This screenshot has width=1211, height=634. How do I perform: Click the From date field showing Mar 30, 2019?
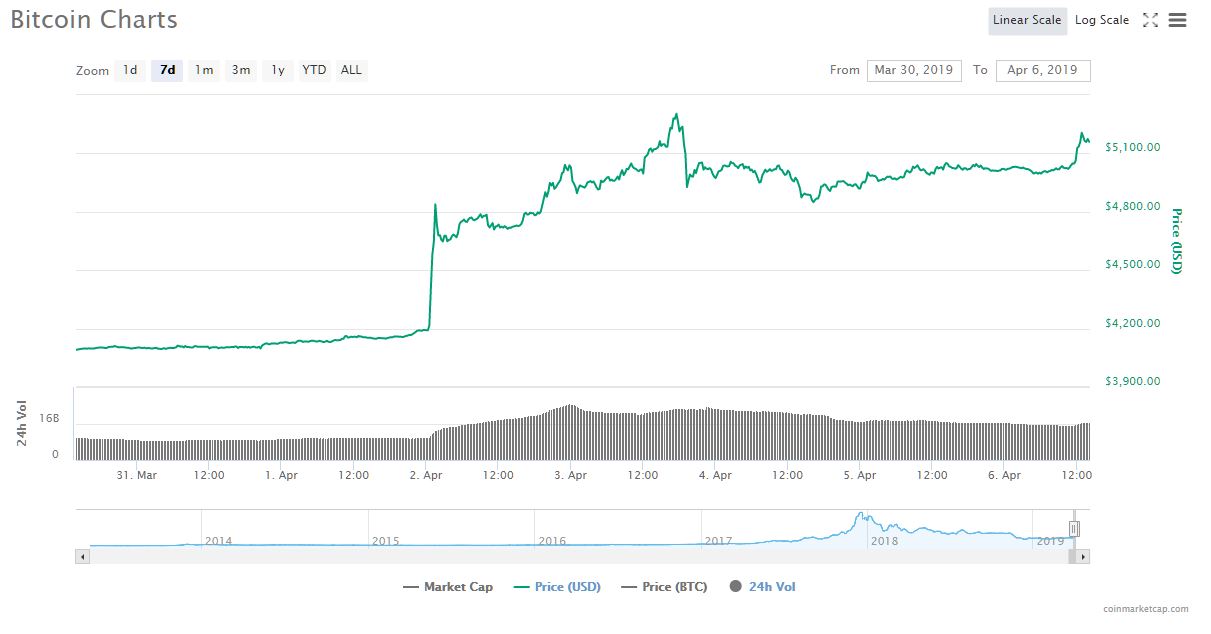pos(914,70)
